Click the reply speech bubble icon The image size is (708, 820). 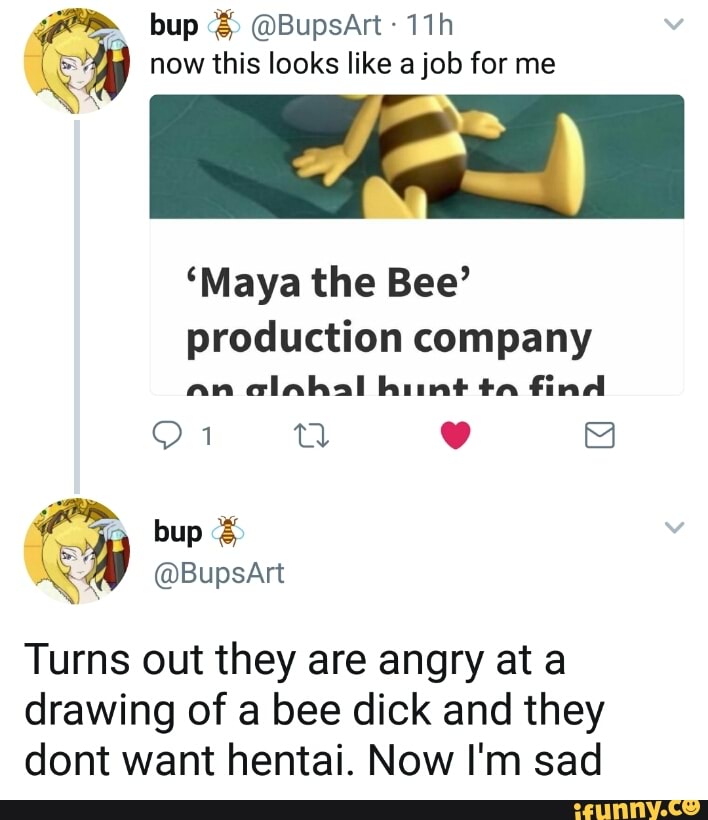[166, 436]
